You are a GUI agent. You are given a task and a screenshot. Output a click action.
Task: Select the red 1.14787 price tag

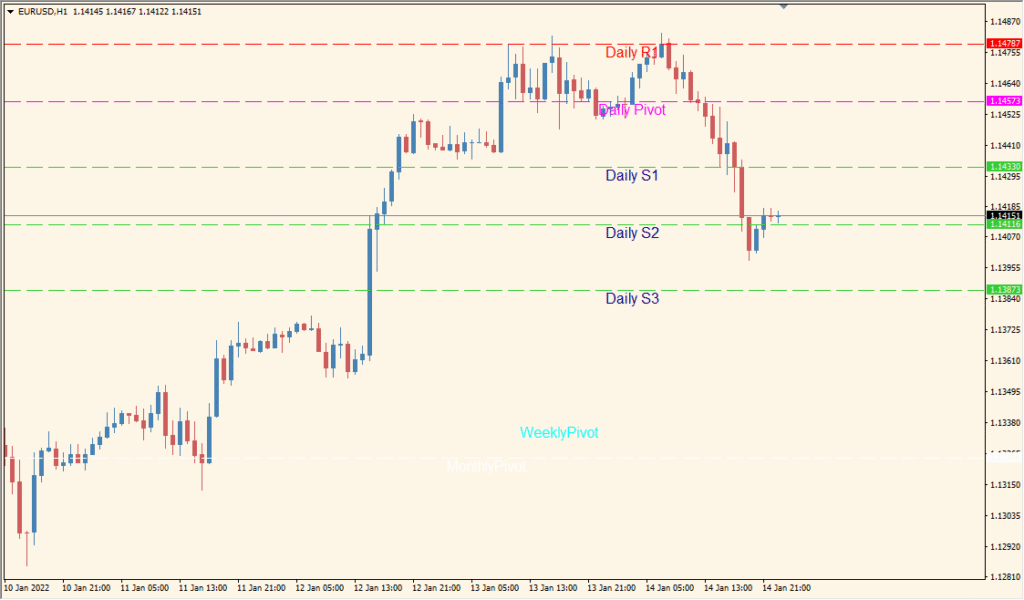pyautogui.click(x=1004, y=44)
